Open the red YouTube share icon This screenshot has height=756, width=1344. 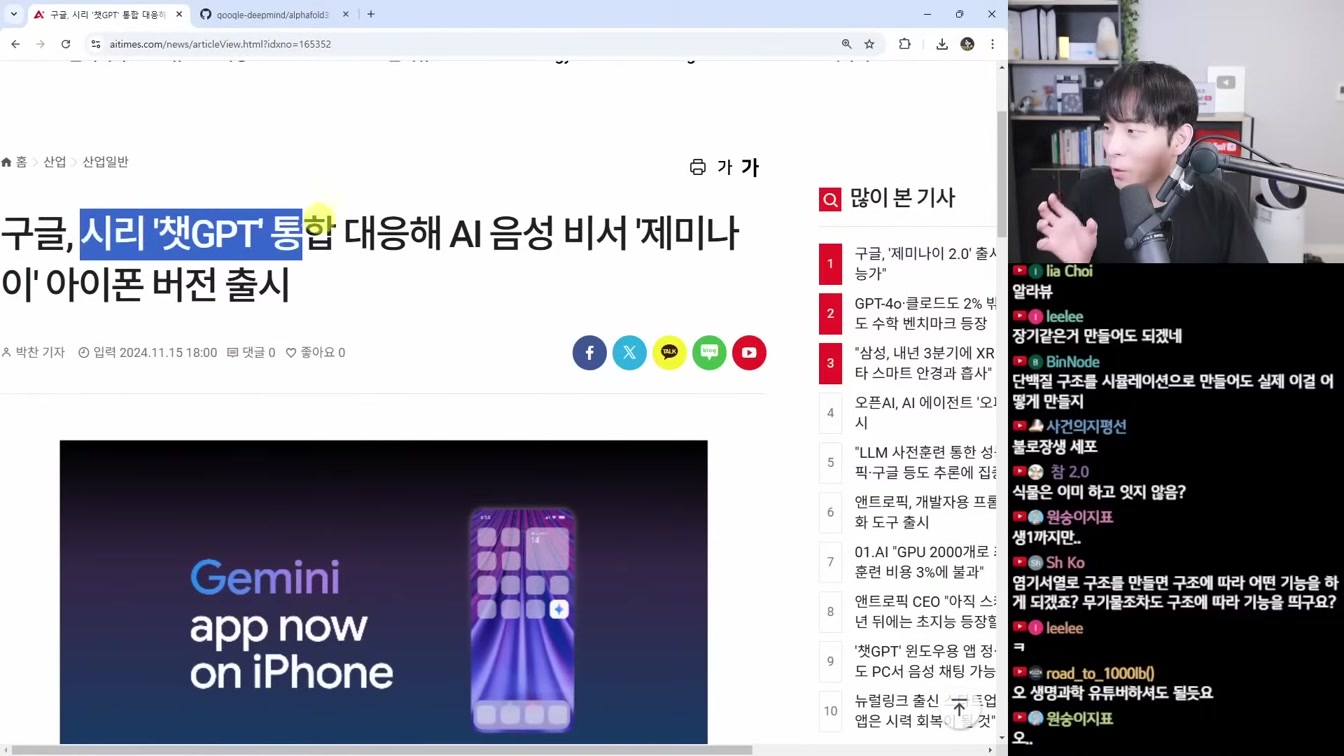click(x=749, y=353)
